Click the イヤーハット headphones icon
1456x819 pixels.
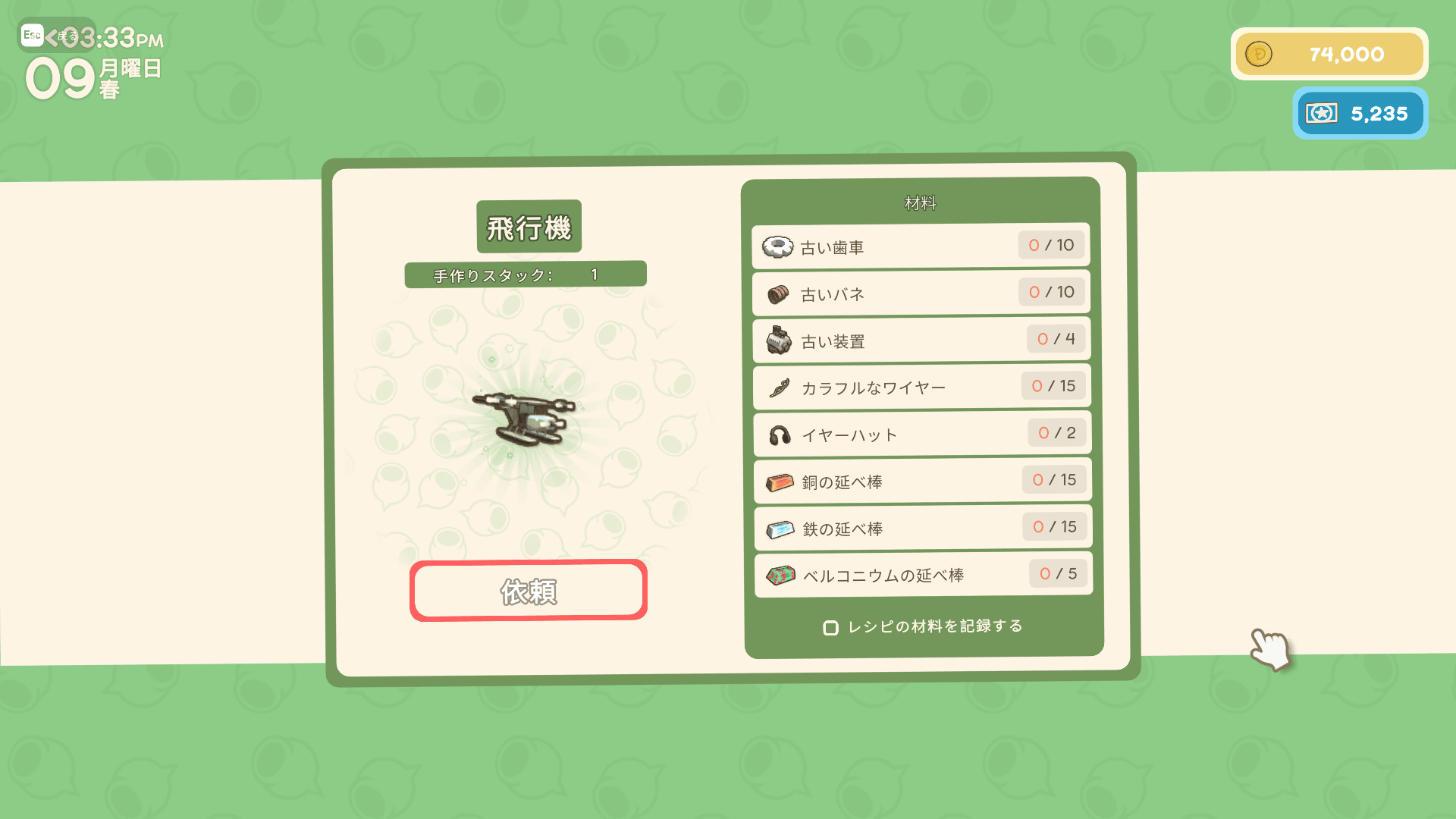780,435
